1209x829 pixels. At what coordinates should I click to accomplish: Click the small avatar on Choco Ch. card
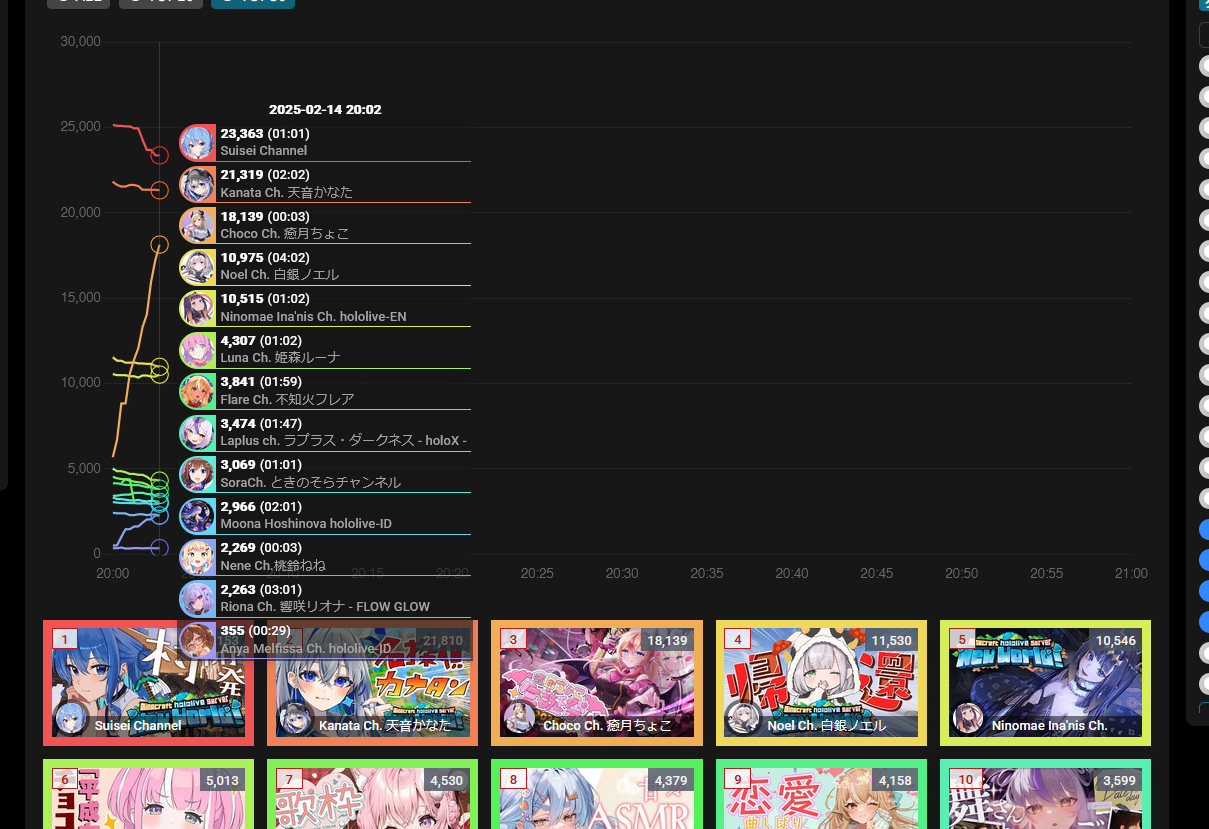(x=518, y=719)
